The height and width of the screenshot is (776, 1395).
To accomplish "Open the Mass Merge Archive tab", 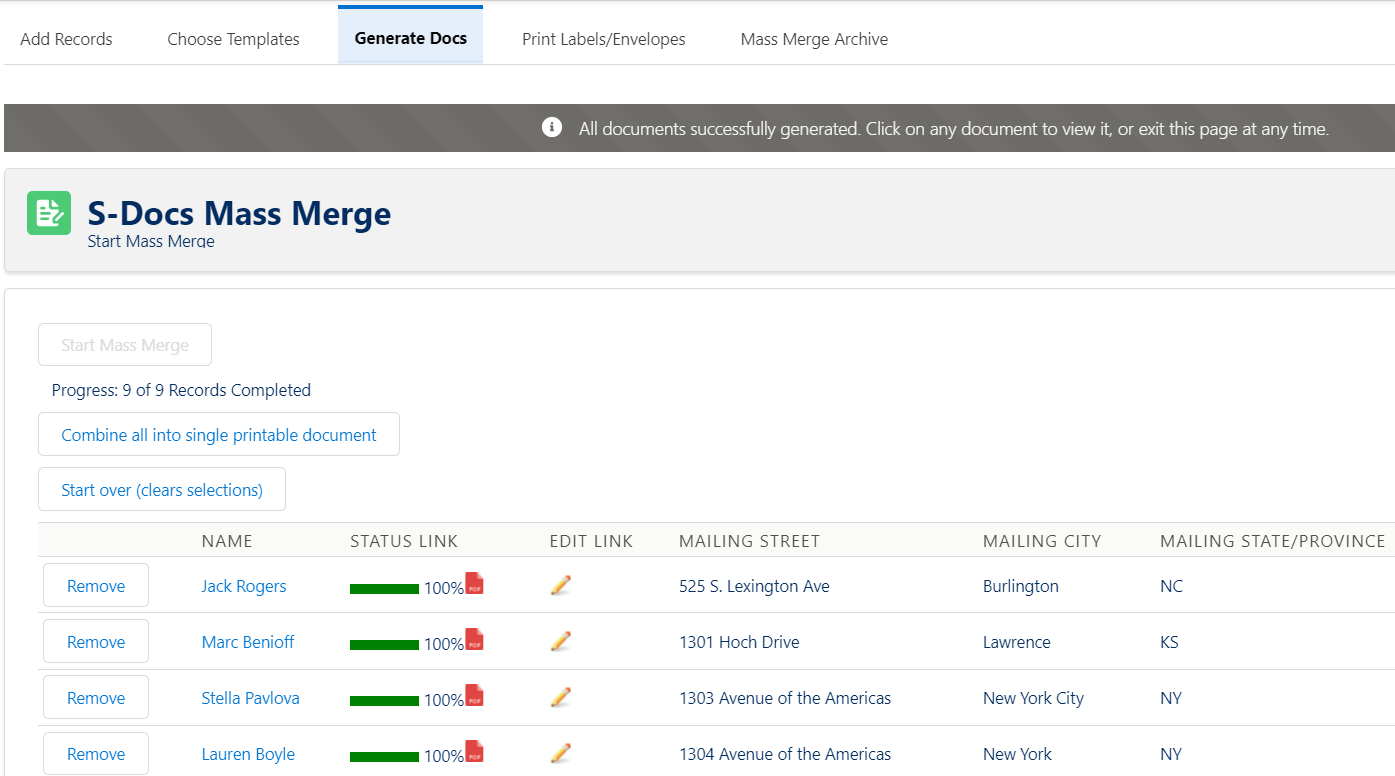I will click(814, 39).
